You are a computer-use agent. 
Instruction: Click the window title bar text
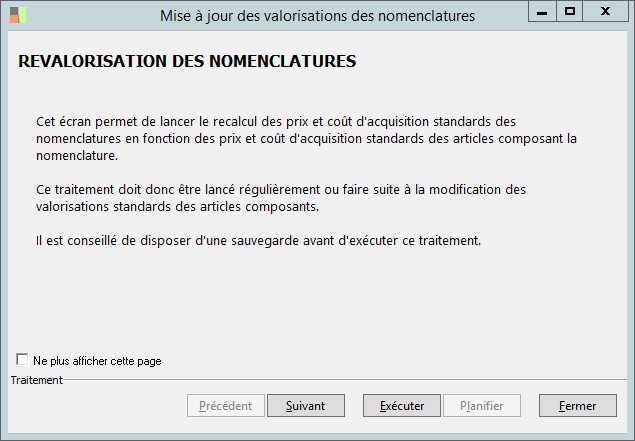317,15
